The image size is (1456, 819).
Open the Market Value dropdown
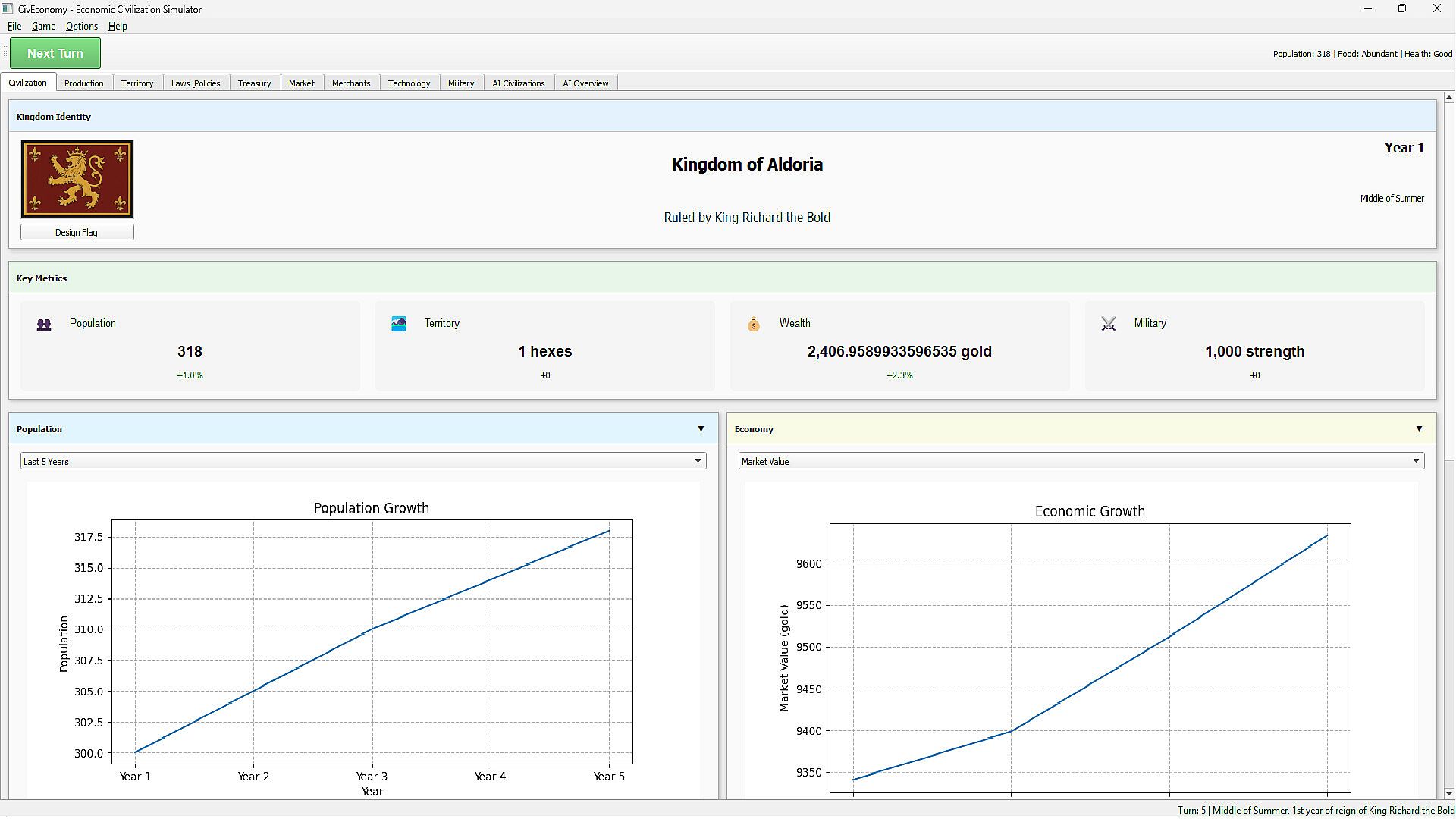[x=1081, y=461]
